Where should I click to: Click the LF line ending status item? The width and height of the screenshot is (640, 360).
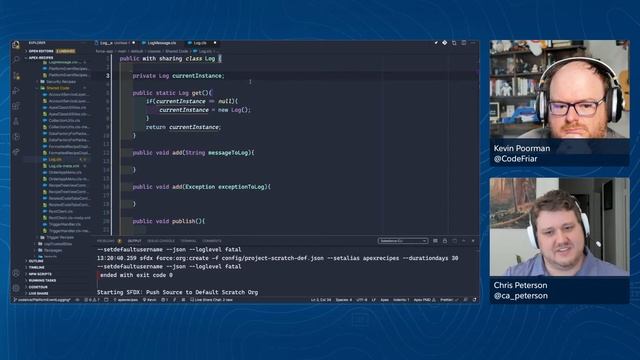(373, 300)
